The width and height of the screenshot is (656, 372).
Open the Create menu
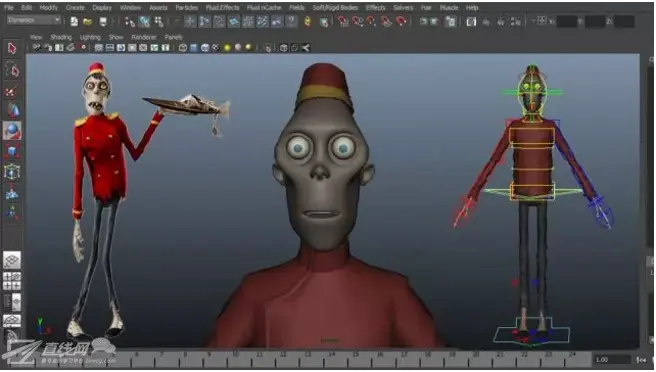(x=75, y=8)
